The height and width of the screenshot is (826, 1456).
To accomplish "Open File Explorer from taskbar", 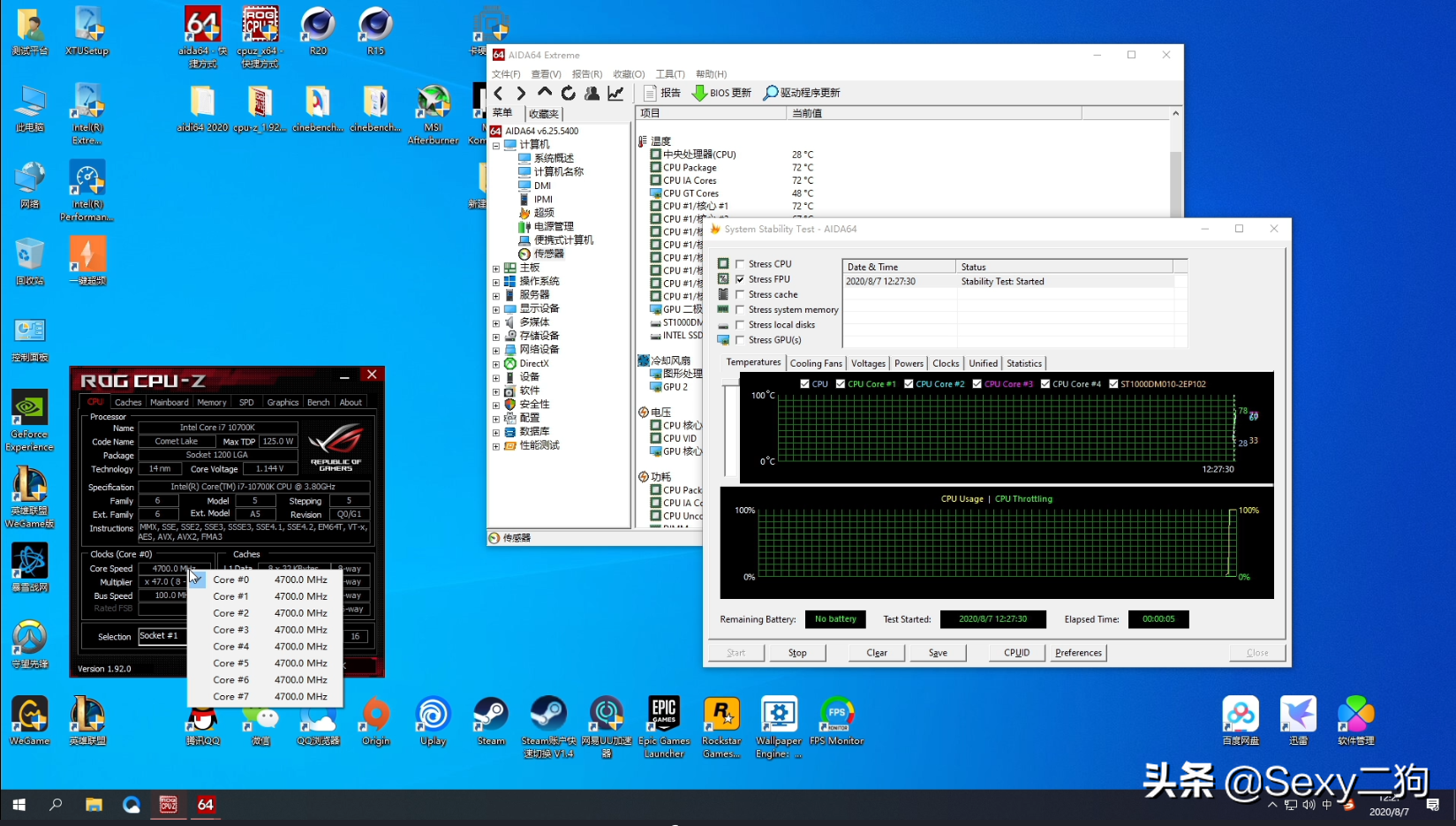I will (94, 805).
